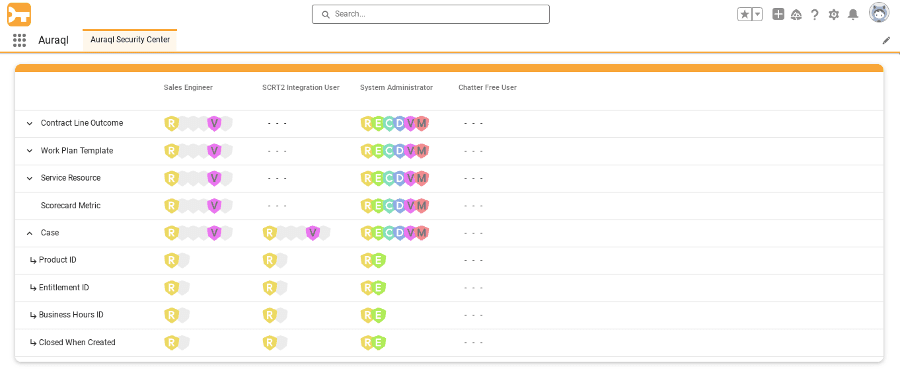Click Chatter Free User dashes on Contract Line Outcome
Screen dimensions: 900x369
pos(474,123)
